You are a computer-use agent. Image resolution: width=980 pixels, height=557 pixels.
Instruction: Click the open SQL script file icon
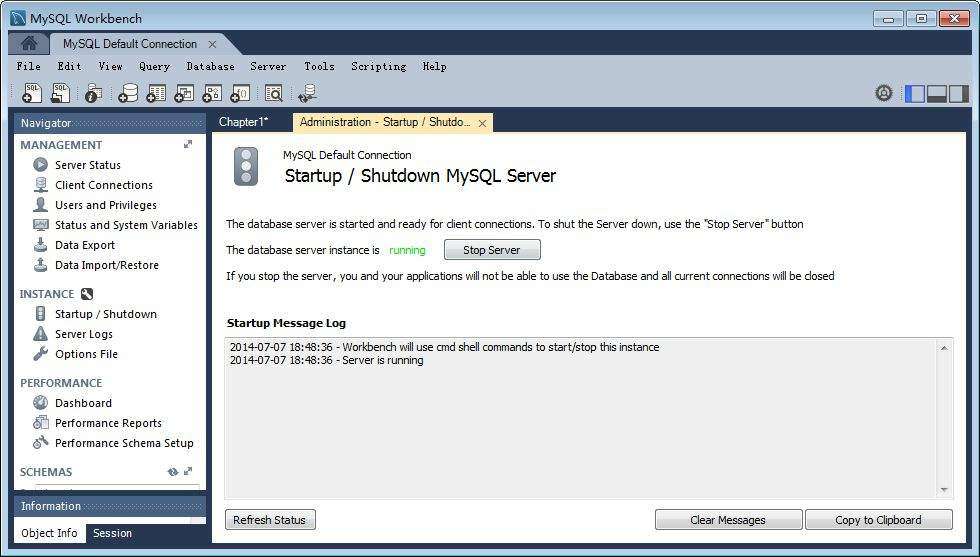[60, 93]
